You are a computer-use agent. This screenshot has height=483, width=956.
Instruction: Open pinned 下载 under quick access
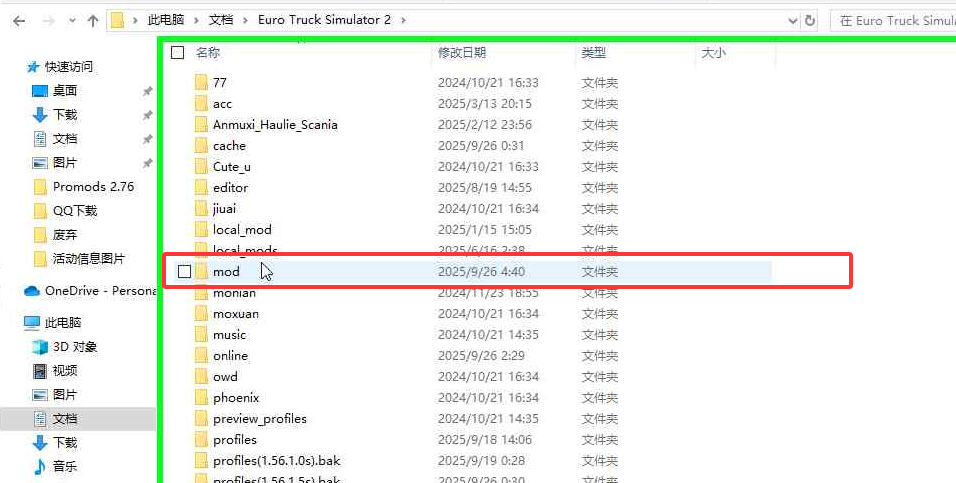coord(65,115)
